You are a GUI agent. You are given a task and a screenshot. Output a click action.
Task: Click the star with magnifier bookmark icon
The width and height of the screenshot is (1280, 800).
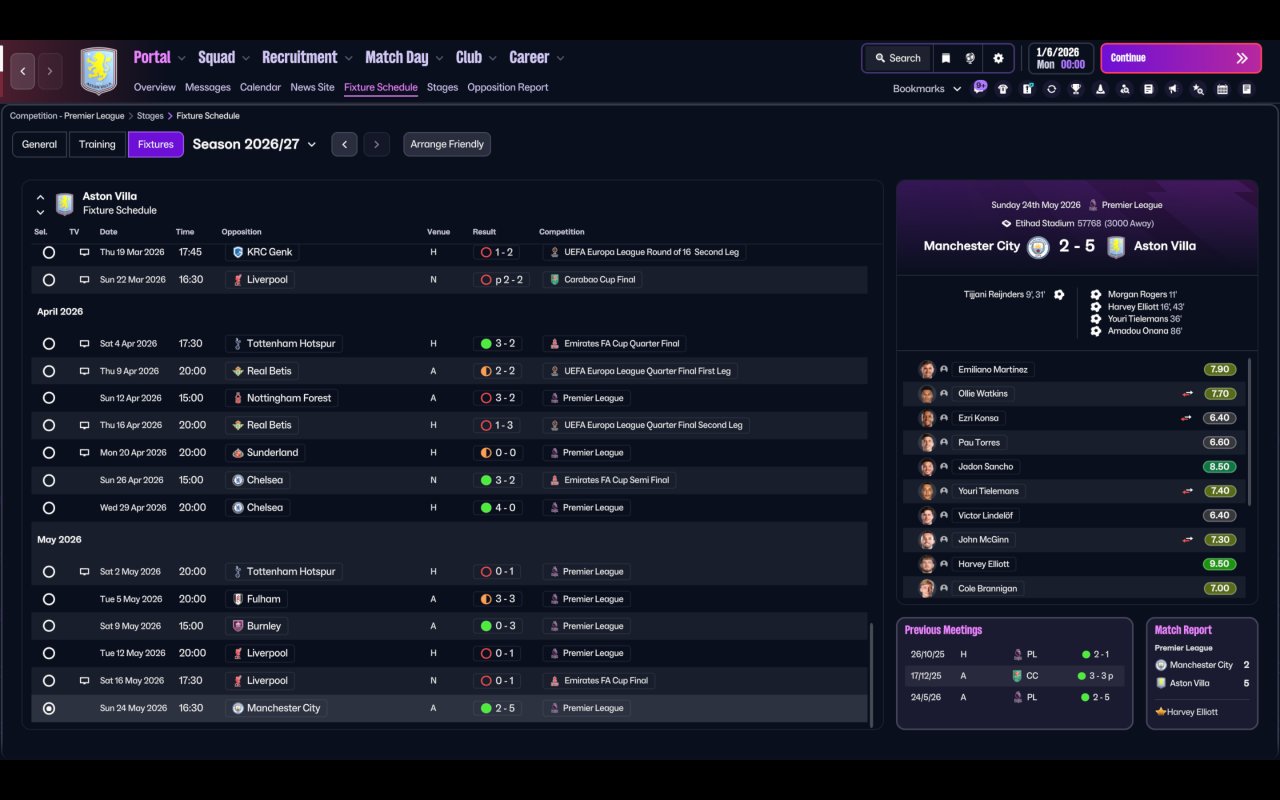pyautogui.click(x=1198, y=89)
